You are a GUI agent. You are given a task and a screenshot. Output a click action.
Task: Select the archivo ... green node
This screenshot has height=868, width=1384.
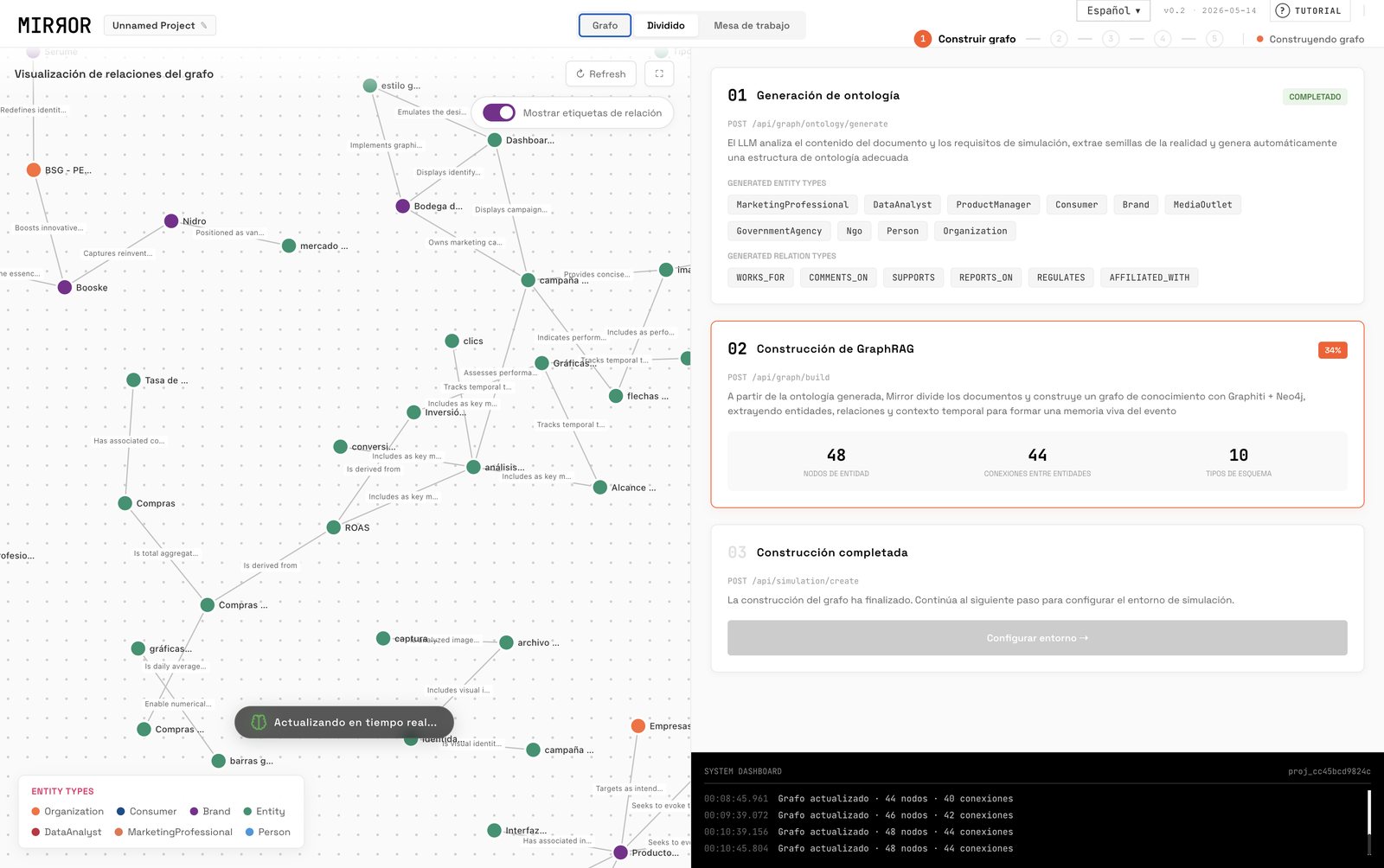[507, 642]
